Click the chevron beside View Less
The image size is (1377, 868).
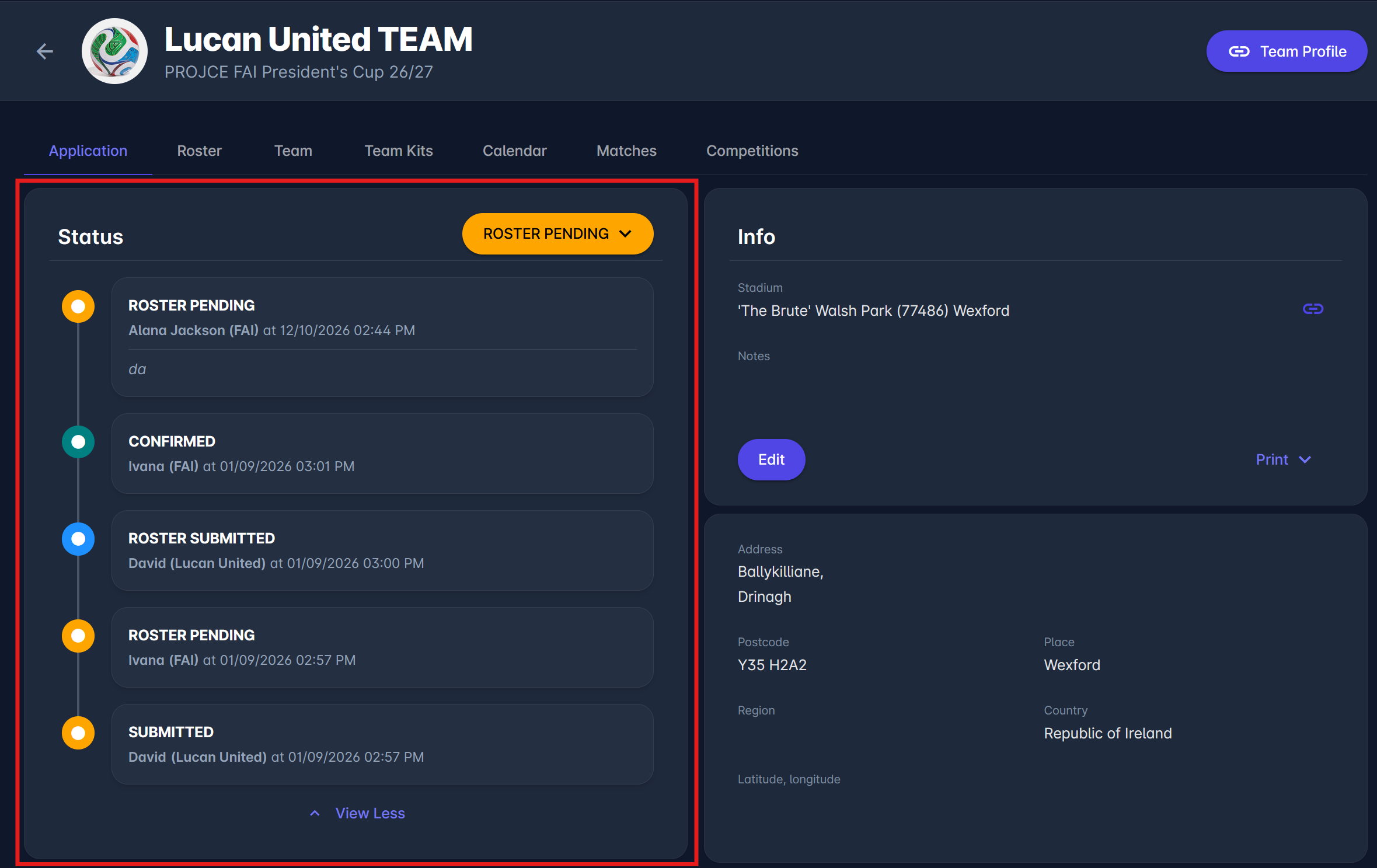pos(315,813)
